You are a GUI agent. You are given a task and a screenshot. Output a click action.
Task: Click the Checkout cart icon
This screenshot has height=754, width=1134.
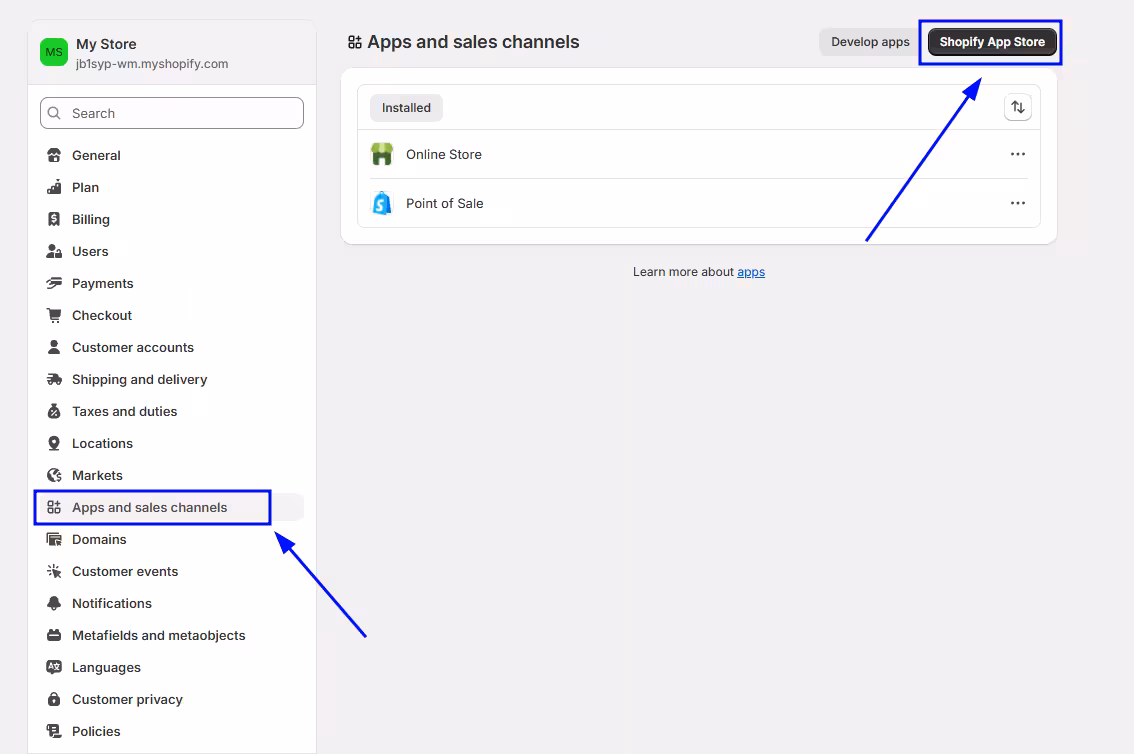[54, 315]
